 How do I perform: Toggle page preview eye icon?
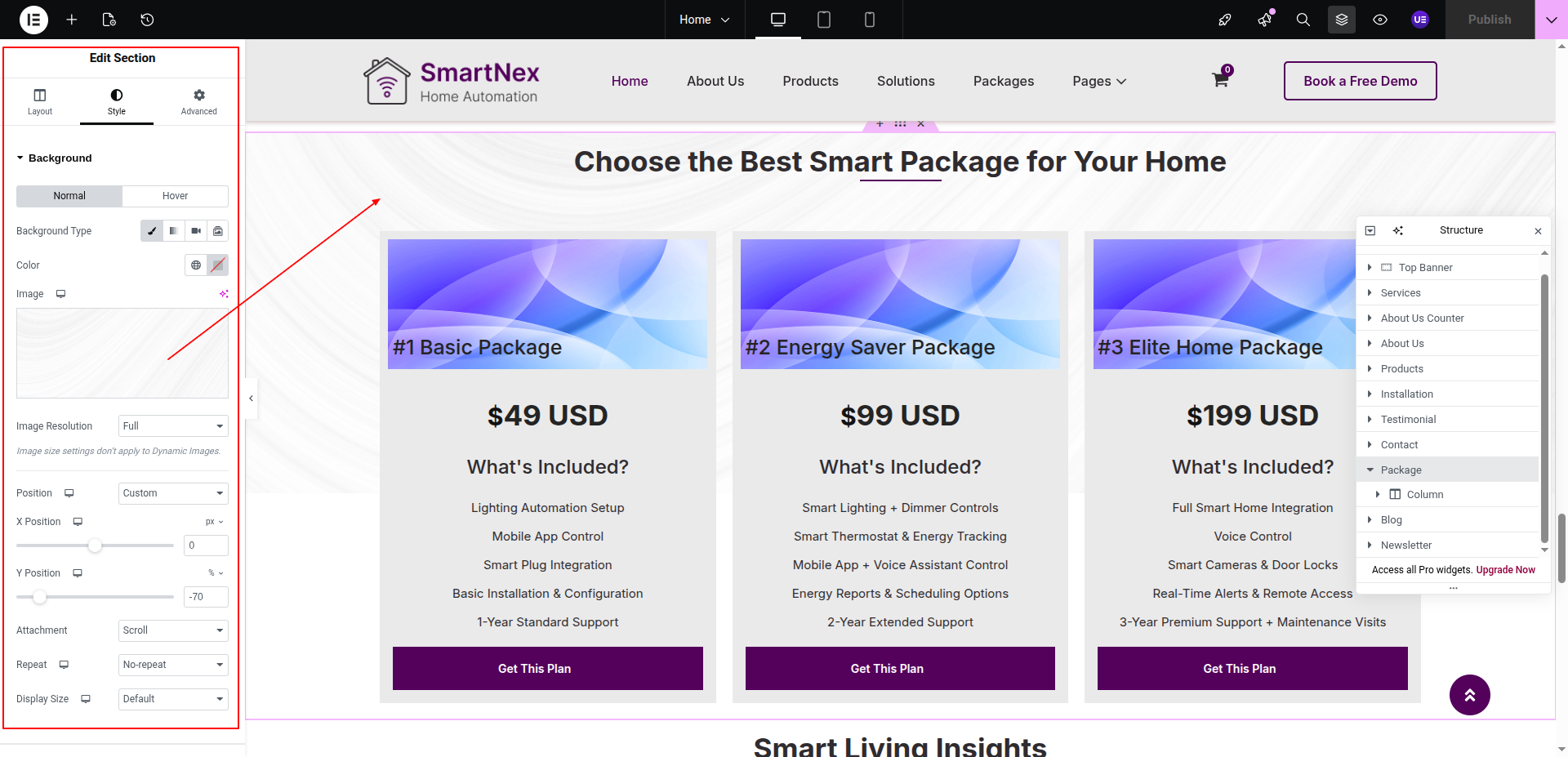[x=1380, y=20]
